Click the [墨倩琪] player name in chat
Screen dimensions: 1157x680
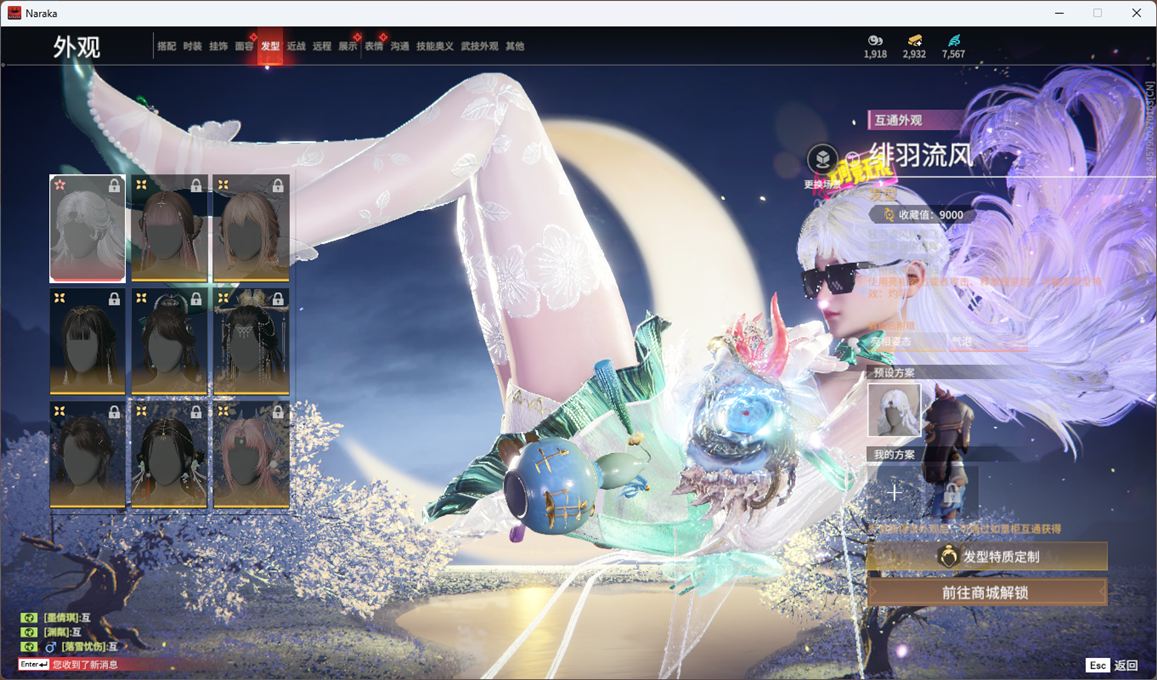click(x=61, y=618)
